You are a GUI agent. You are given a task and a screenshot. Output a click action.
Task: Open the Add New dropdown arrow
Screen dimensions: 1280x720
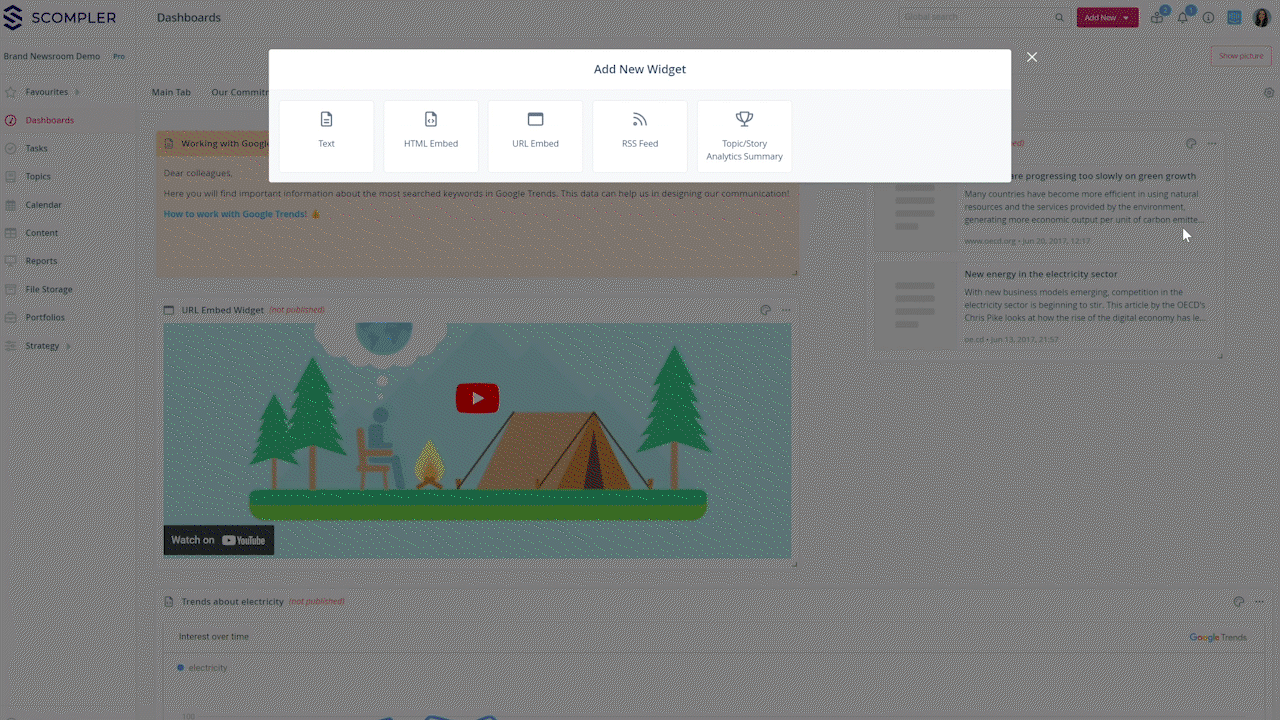pos(1125,17)
